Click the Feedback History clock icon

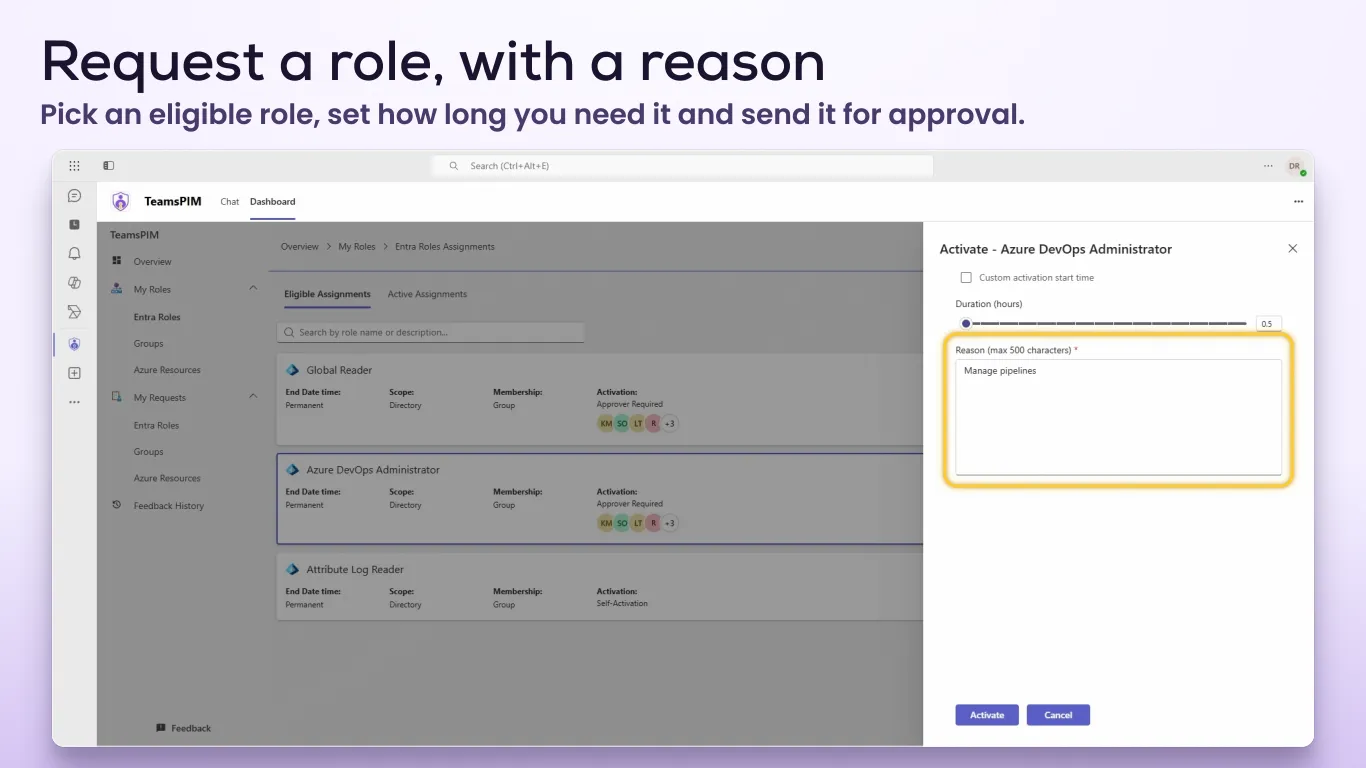point(117,506)
